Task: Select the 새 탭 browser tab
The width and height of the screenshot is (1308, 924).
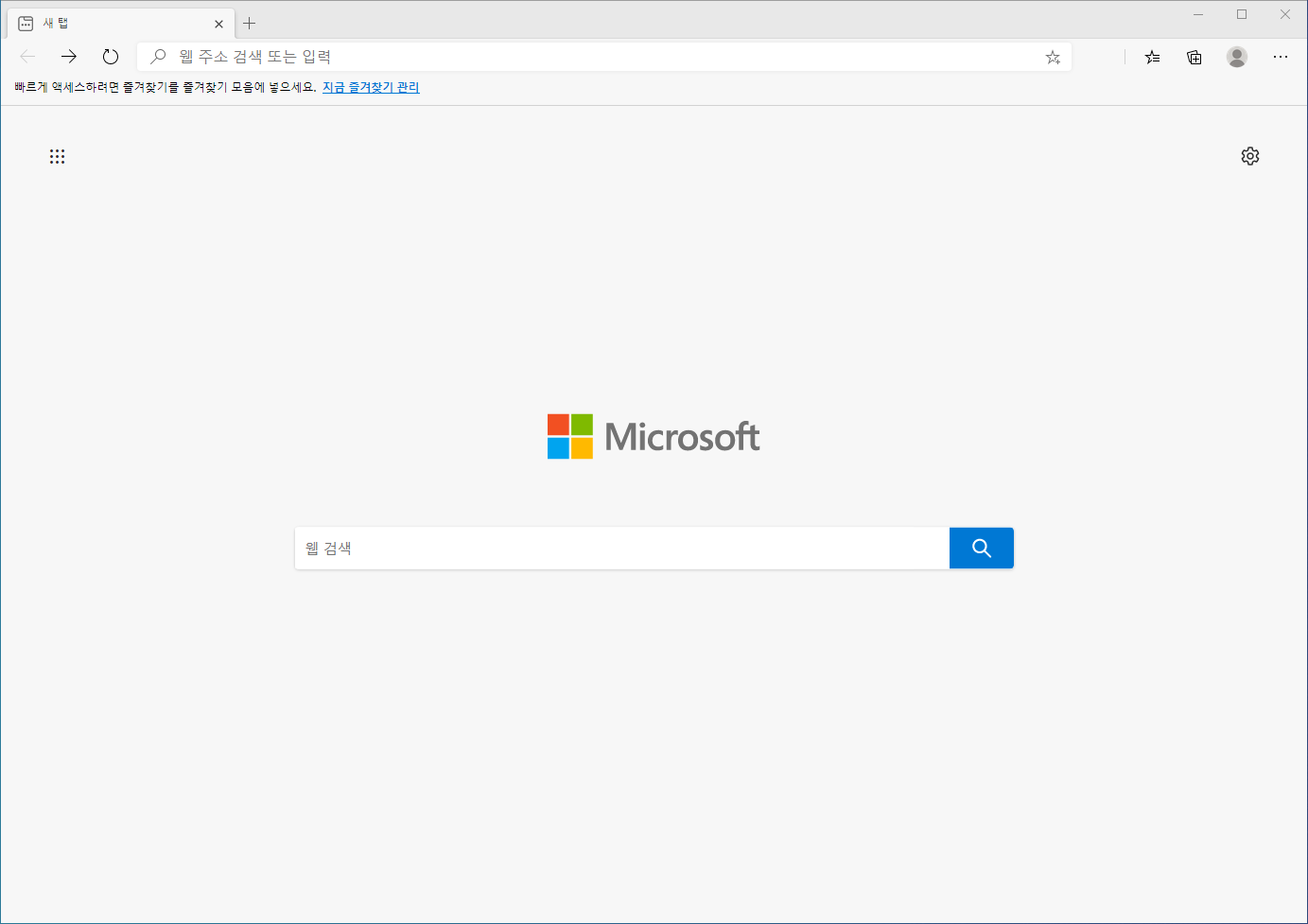Action: click(120, 24)
